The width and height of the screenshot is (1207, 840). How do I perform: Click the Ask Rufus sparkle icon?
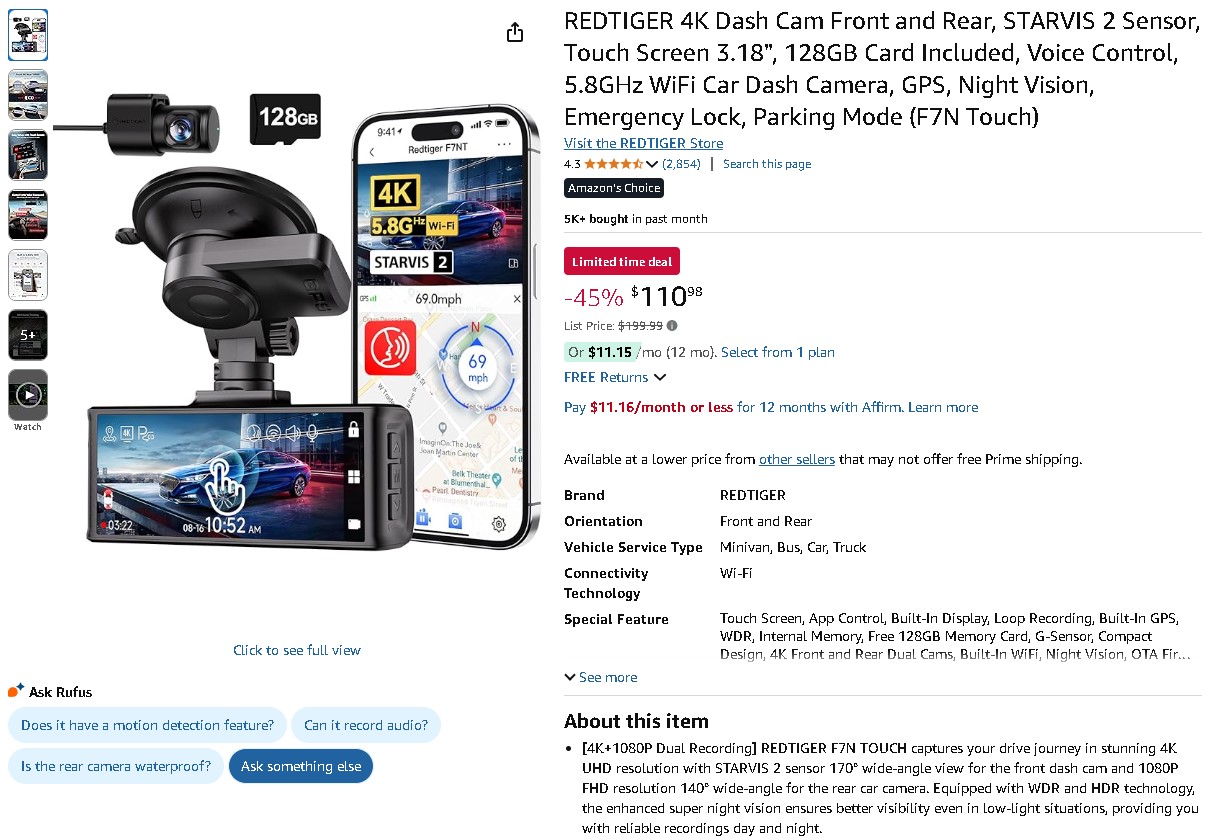click(x=16, y=691)
